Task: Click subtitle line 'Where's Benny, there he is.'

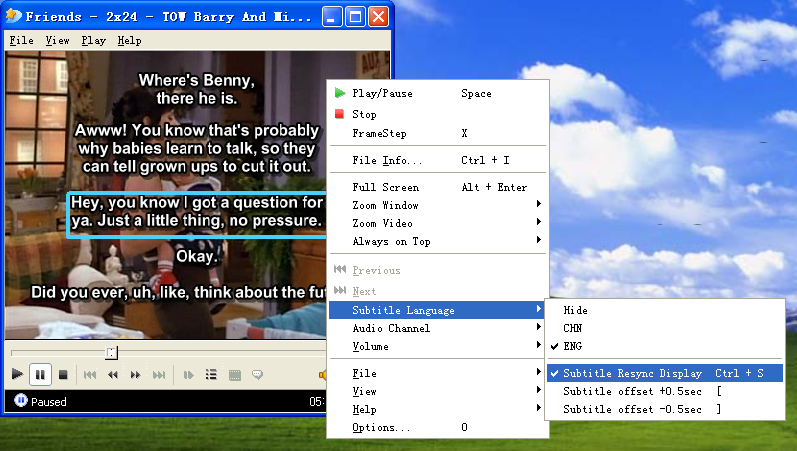Action: pyautogui.click(x=197, y=89)
